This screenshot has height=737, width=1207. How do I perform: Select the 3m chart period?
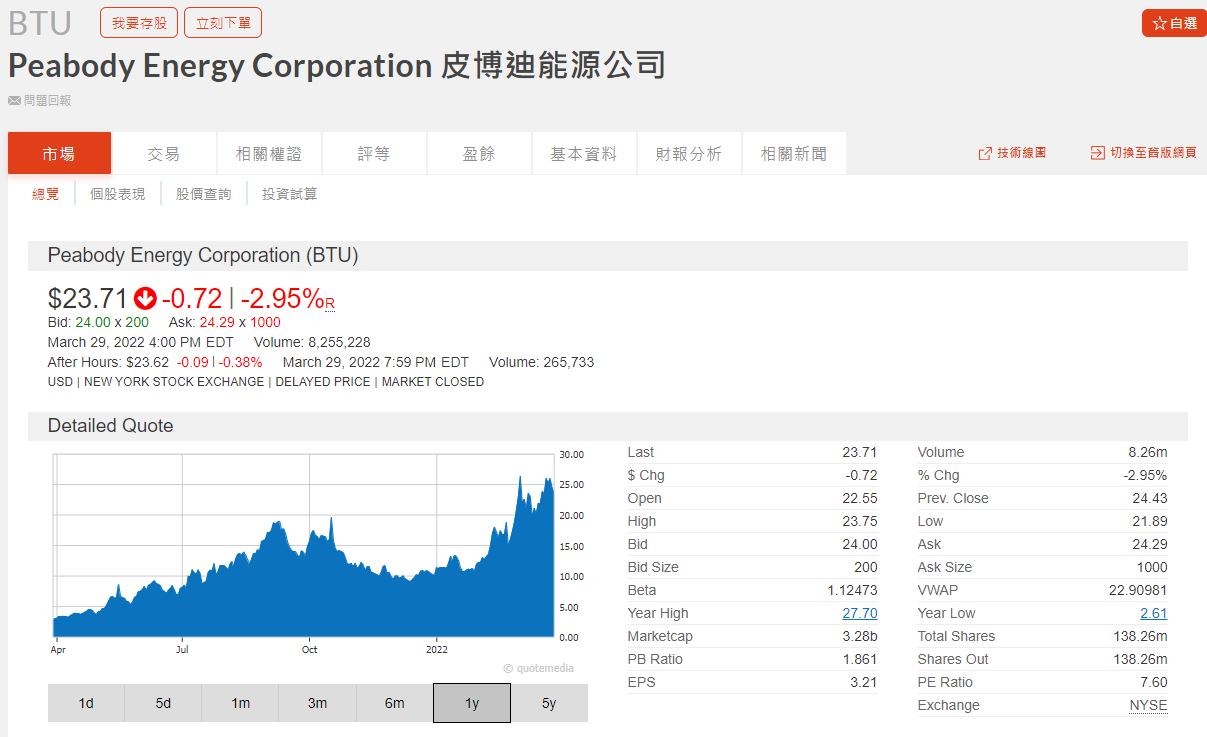pyautogui.click(x=317, y=703)
